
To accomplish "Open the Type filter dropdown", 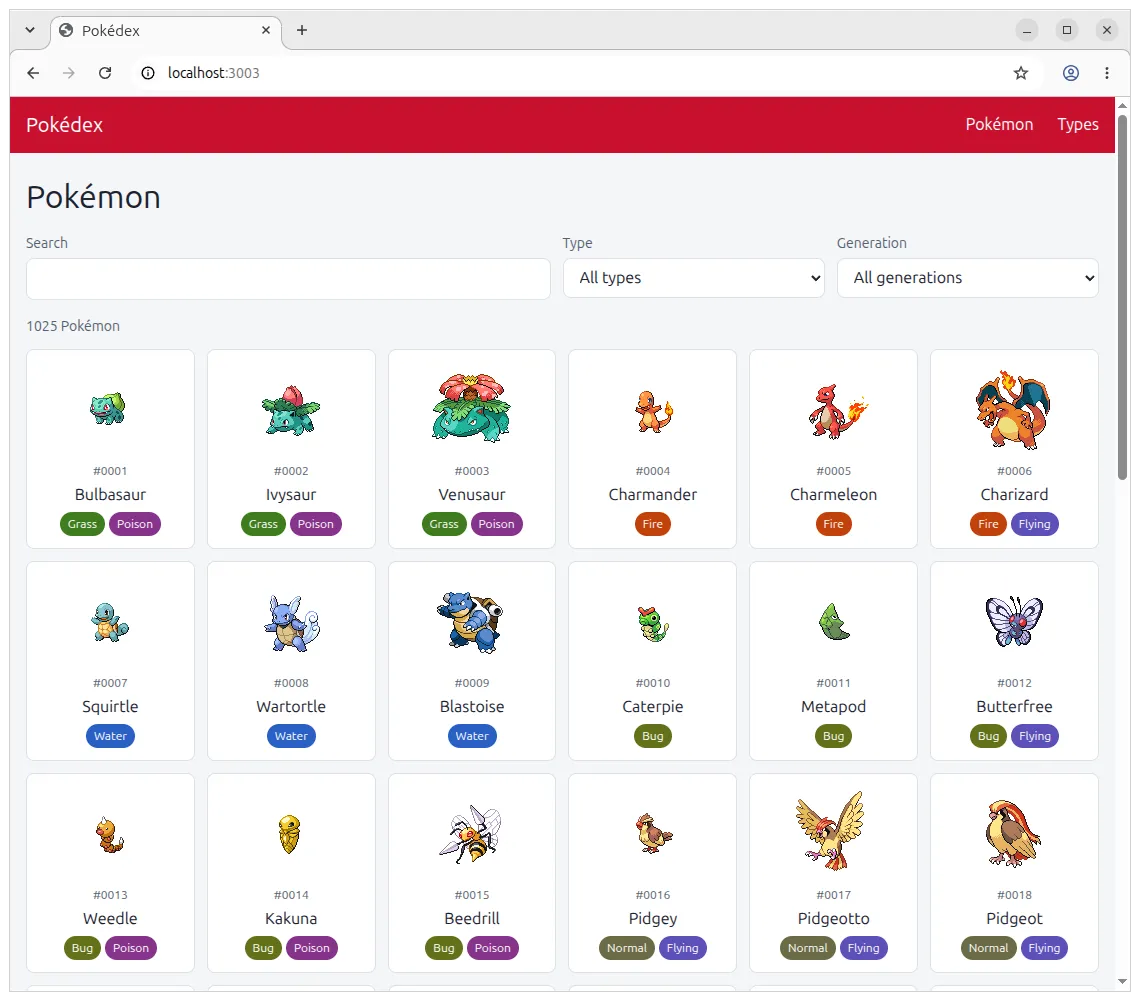I will point(694,278).
